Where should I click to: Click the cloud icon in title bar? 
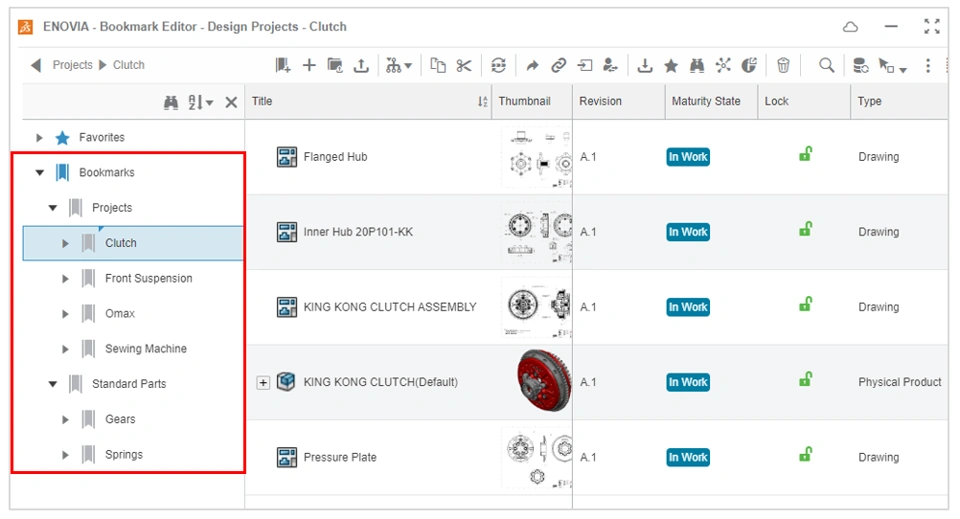point(850,27)
